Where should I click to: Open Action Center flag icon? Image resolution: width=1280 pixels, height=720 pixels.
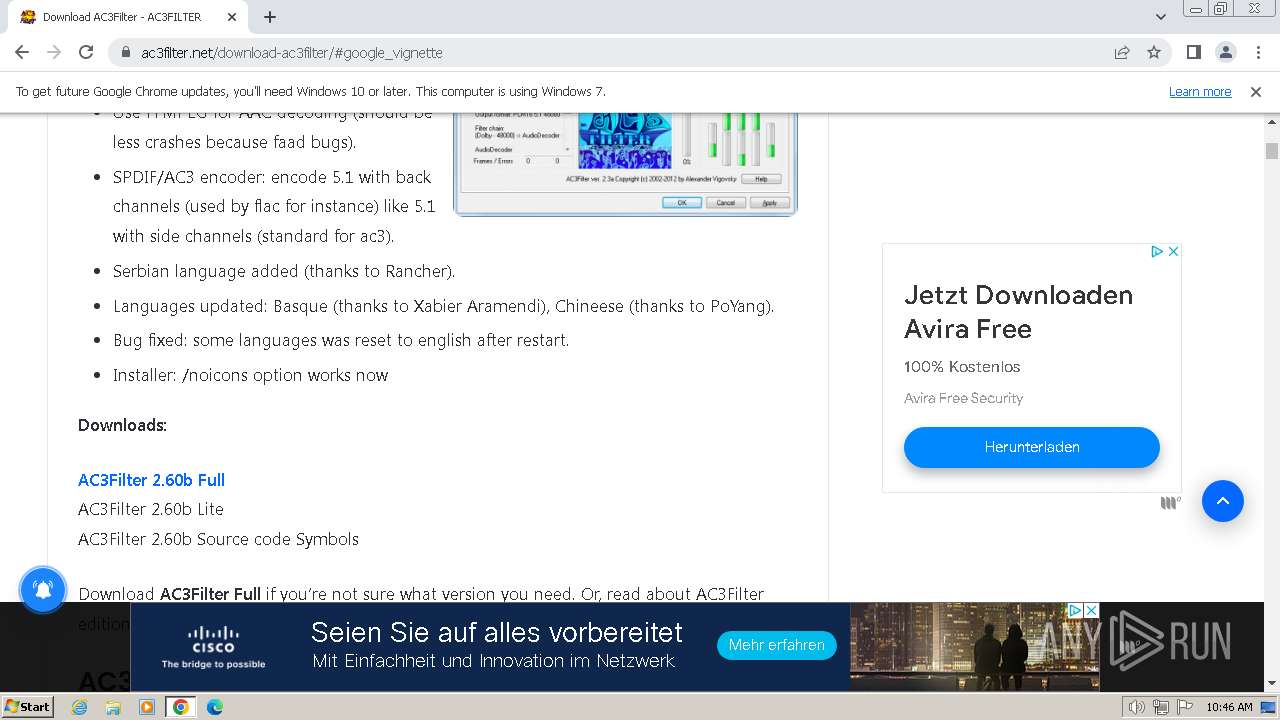(x=1184, y=707)
